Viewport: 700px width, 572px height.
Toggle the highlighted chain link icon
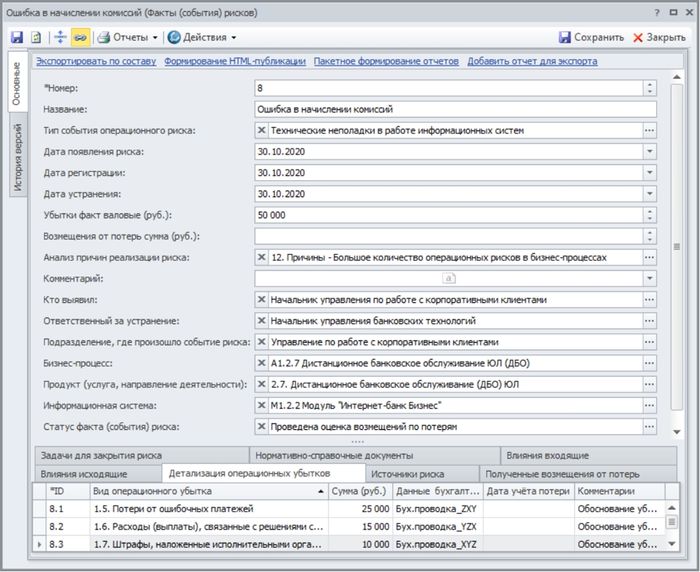pyautogui.click(x=79, y=37)
